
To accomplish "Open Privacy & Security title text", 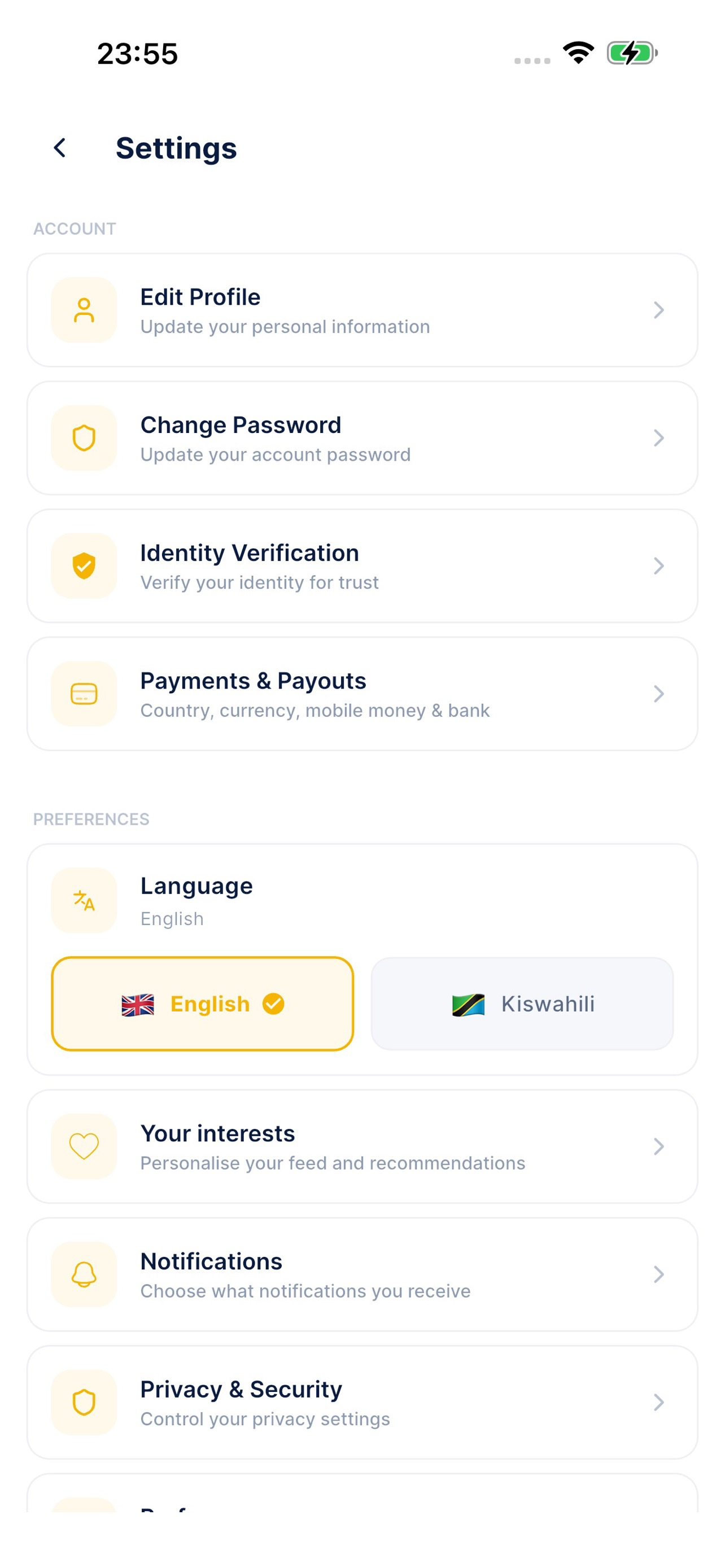I will 241,1390.
